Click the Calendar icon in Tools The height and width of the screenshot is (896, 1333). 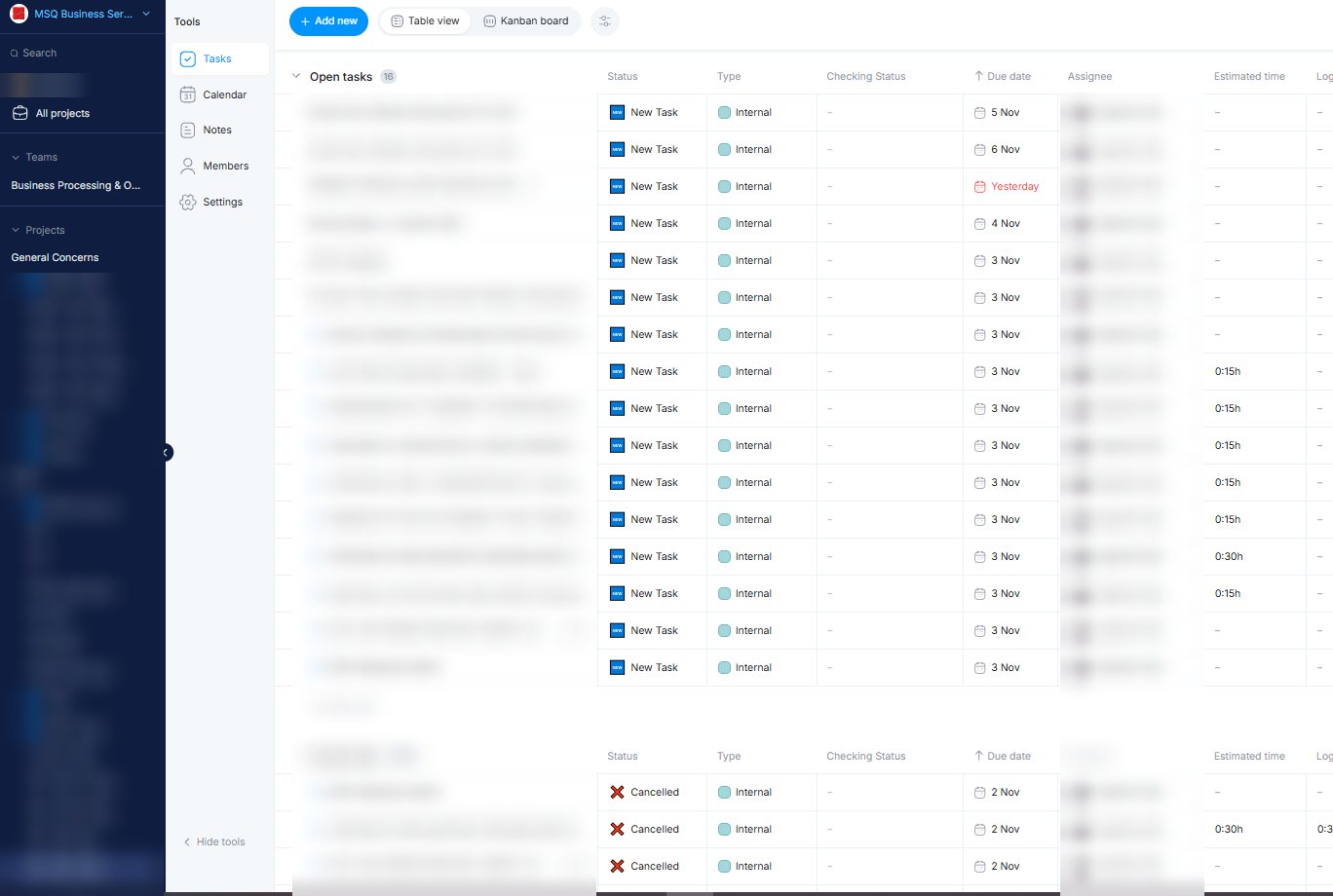click(x=188, y=94)
